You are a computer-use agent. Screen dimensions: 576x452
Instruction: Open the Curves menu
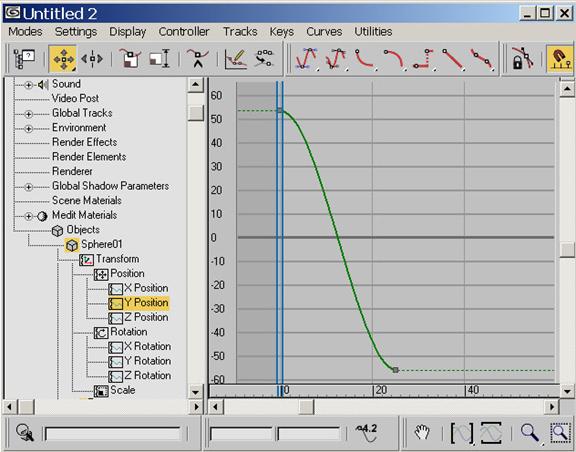pos(324,32)
